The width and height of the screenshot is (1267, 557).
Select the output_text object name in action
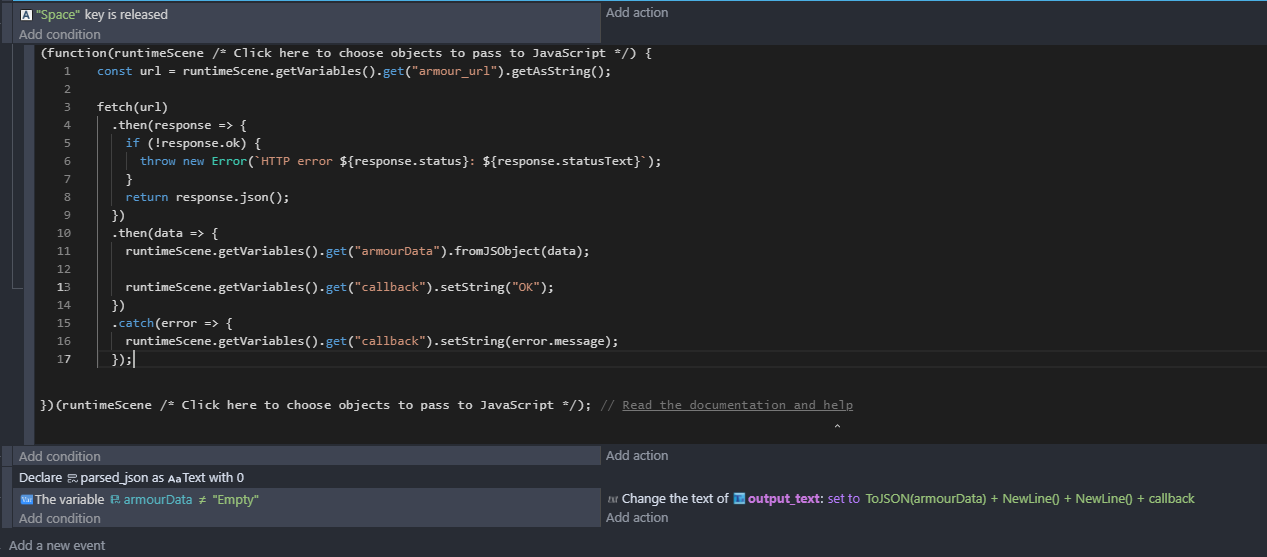click(785, 498)
